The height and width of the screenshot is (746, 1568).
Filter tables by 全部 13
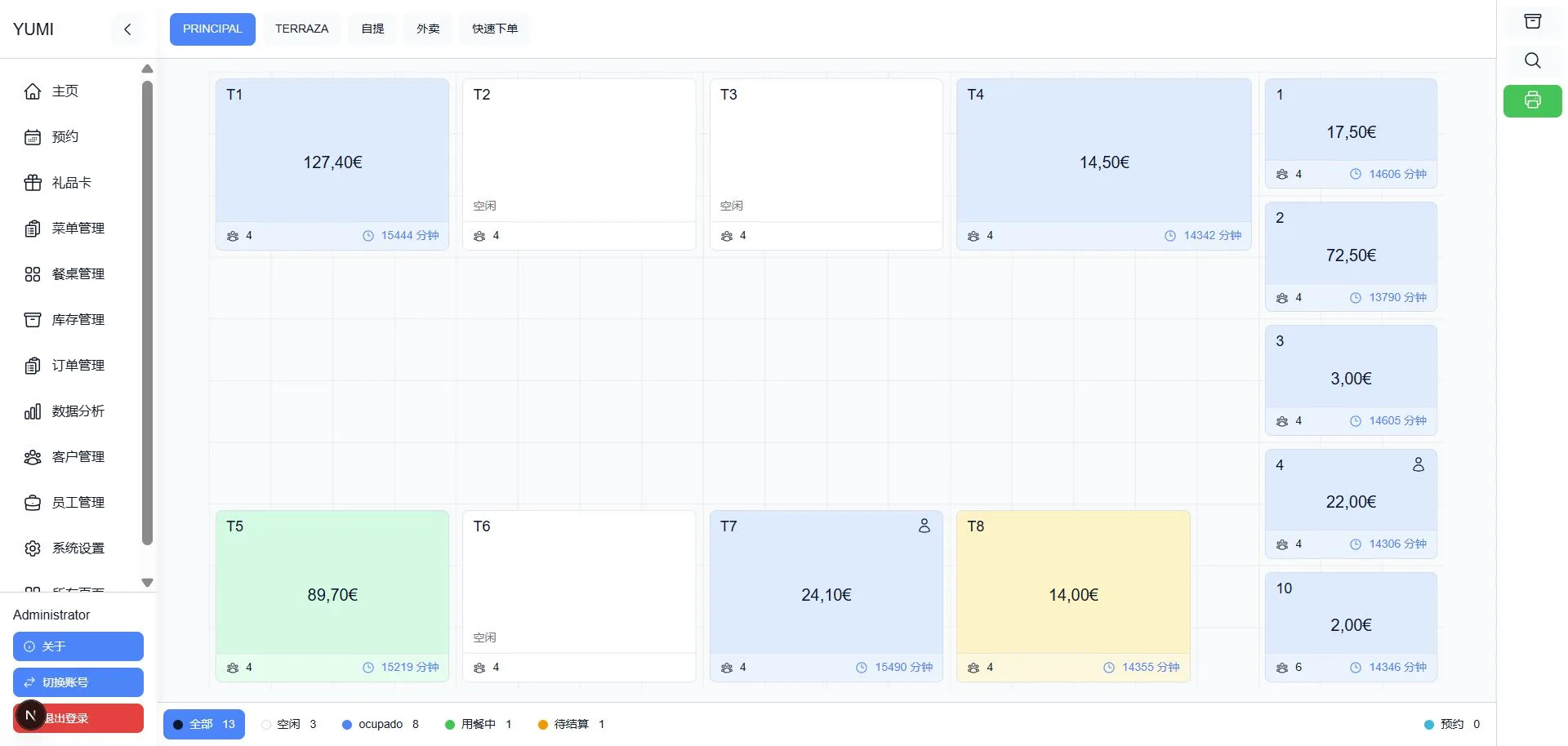click(204, 725)
